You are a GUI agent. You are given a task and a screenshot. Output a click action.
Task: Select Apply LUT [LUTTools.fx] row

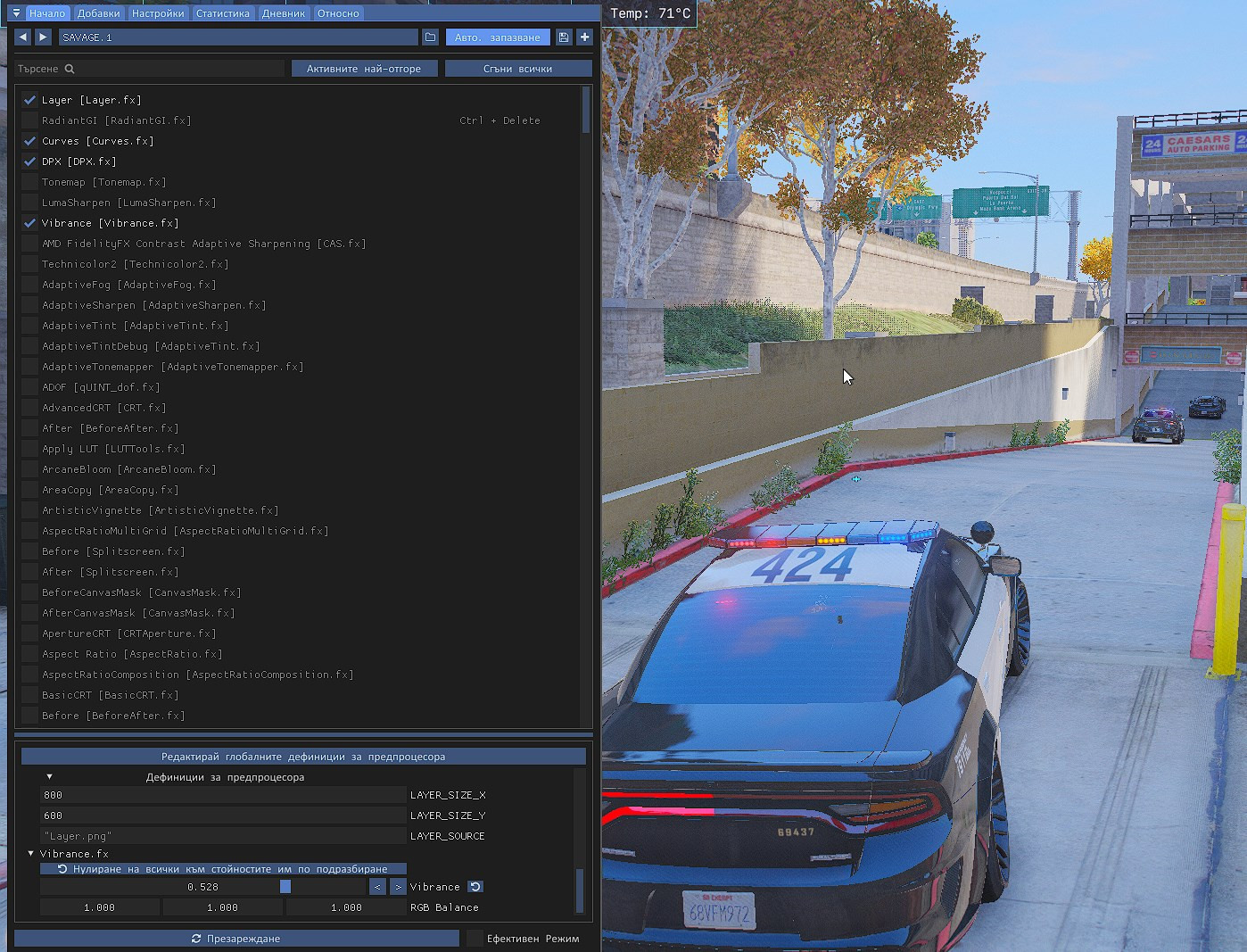click(113, 449)
